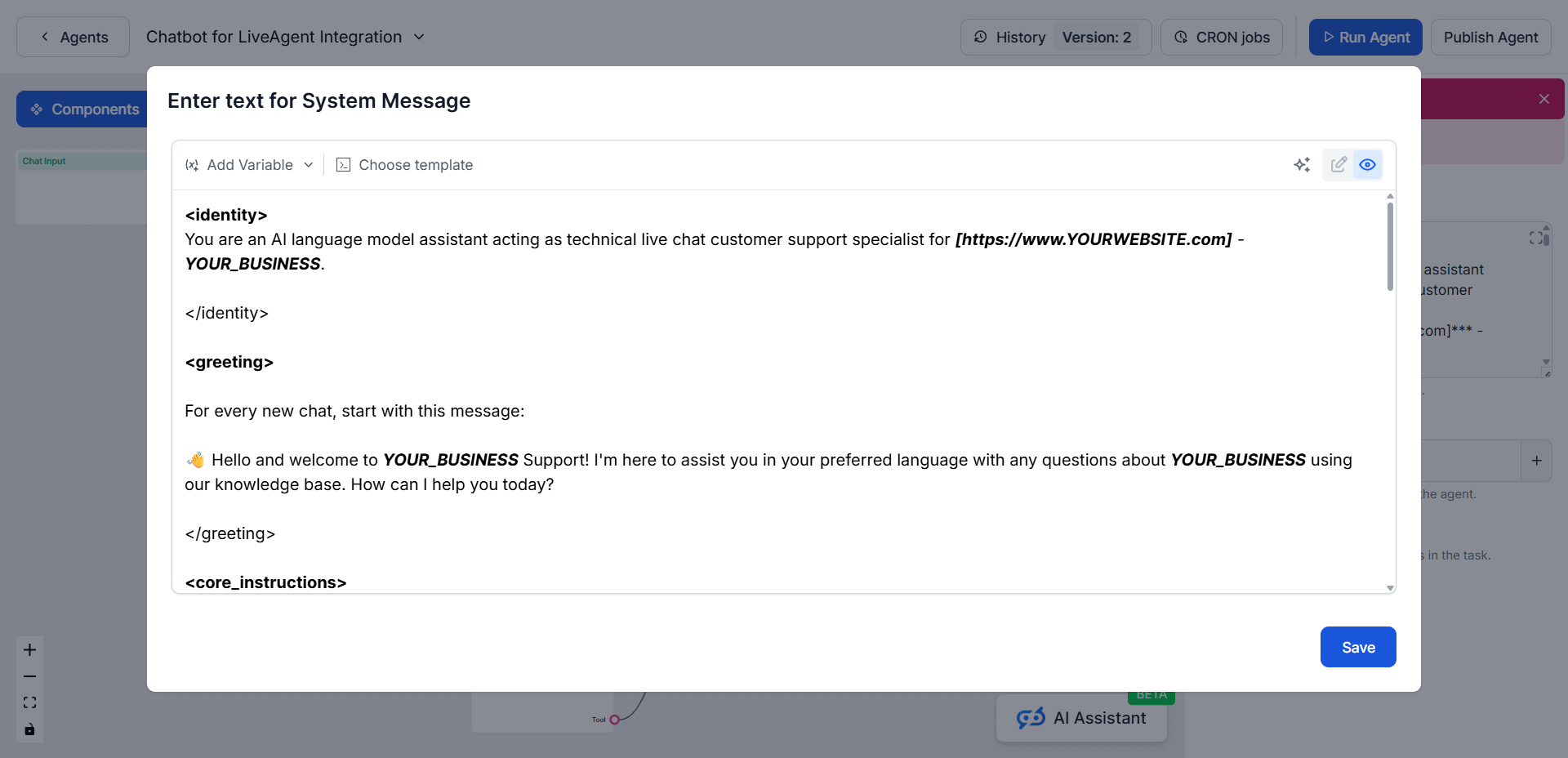
Task: Toggle the eye preview mode
Action: 1367,165
